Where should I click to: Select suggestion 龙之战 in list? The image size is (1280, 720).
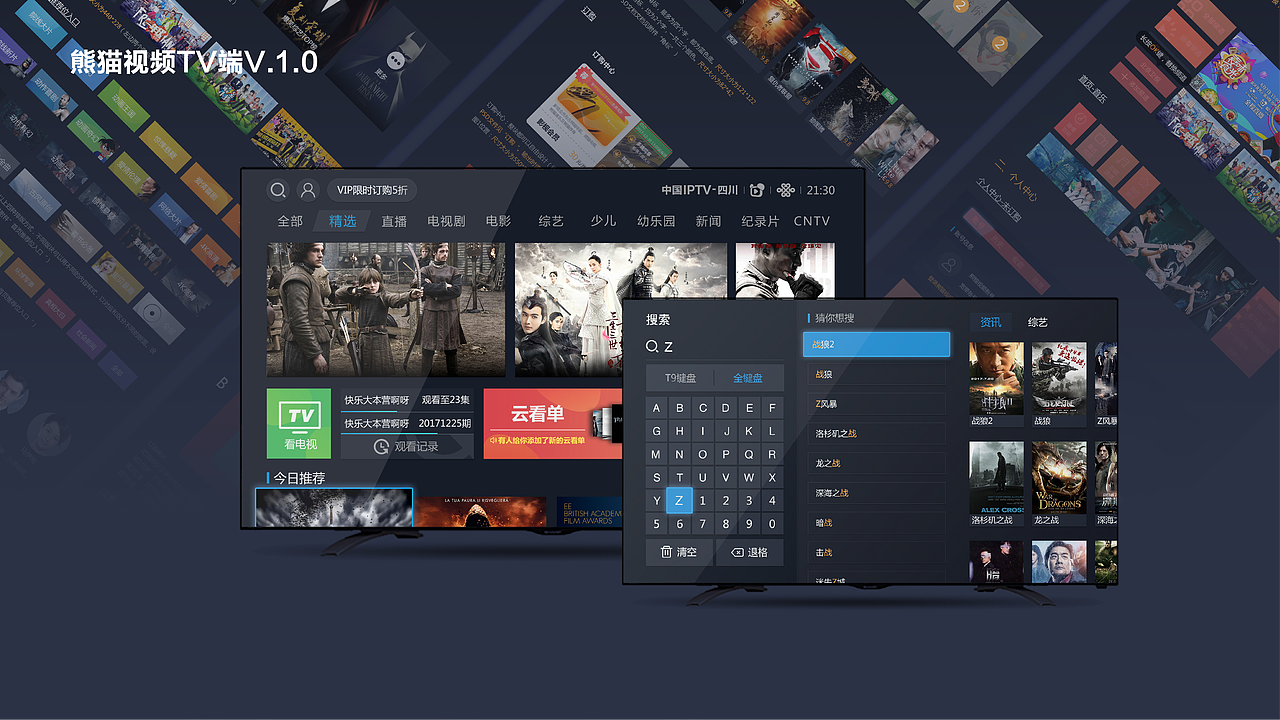pyautogui.click(x=876, y=463)
